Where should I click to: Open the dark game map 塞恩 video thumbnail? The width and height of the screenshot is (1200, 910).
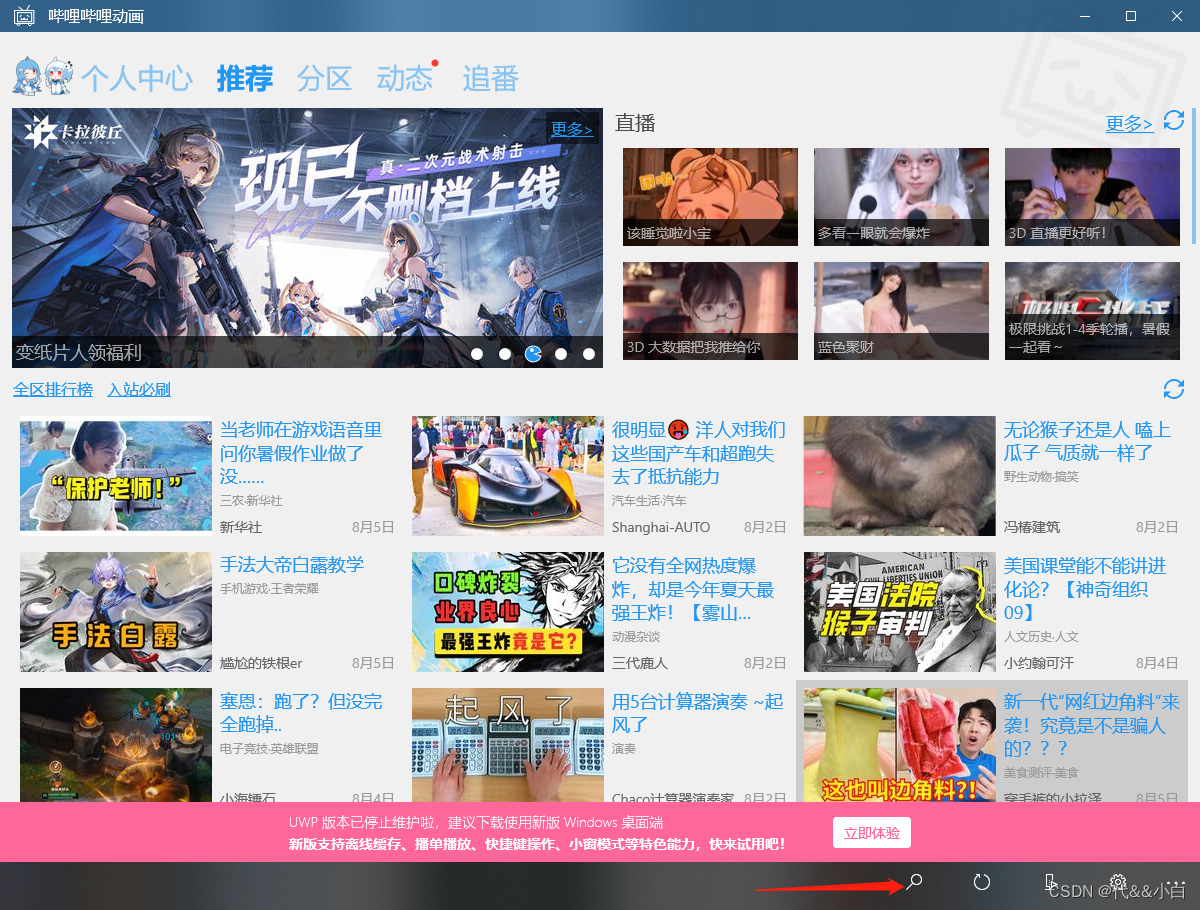click(116, 745)
